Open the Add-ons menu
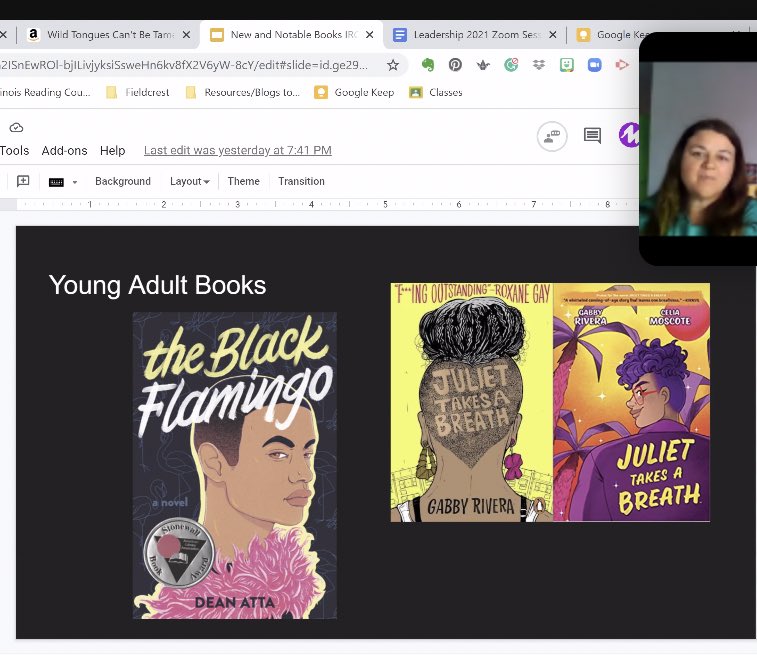The width and height of the screenshot is (757, 655). 64,151
